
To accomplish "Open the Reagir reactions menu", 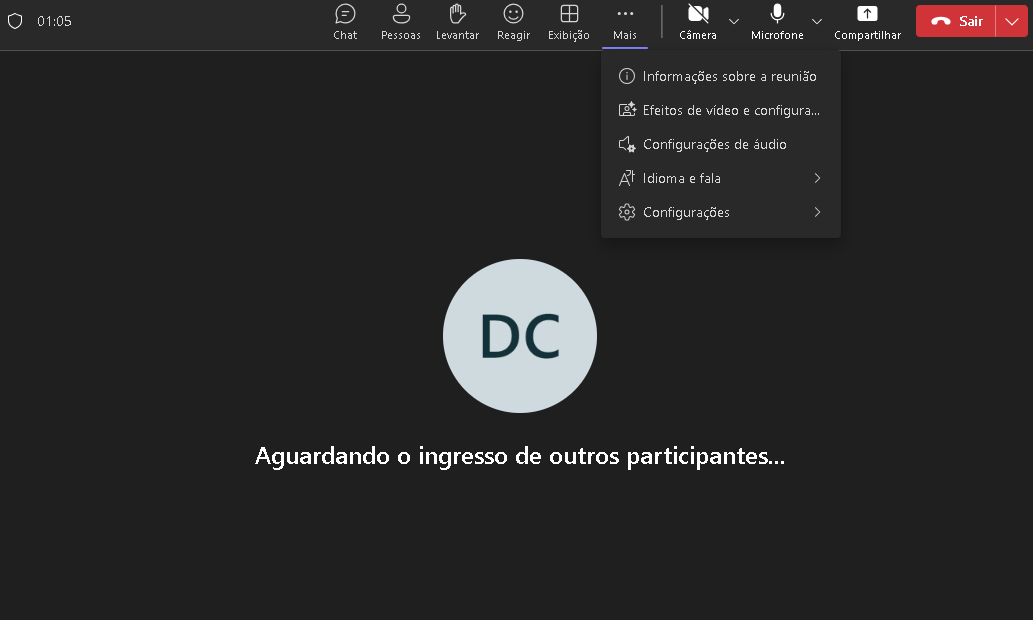I will coord(513,22).
